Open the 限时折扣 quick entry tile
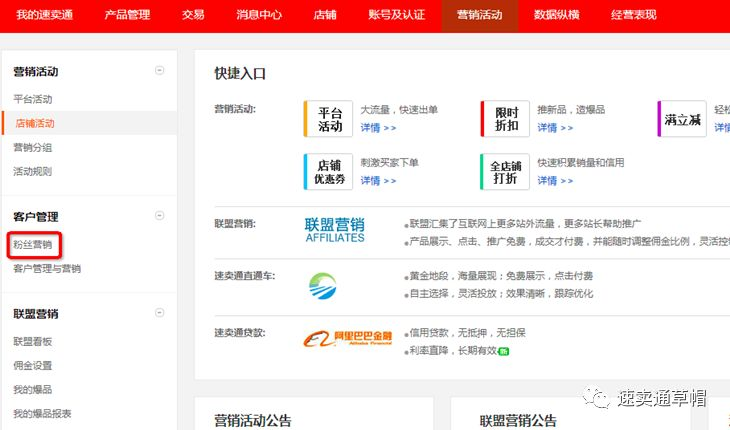730x430 pixels. pos(505,119)
